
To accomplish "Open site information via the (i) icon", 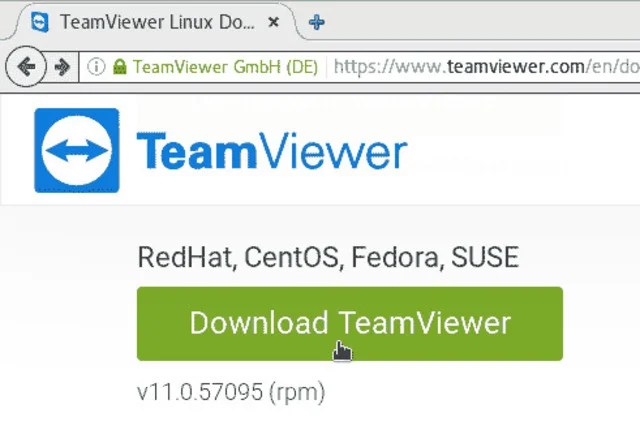I will point(96,66).
